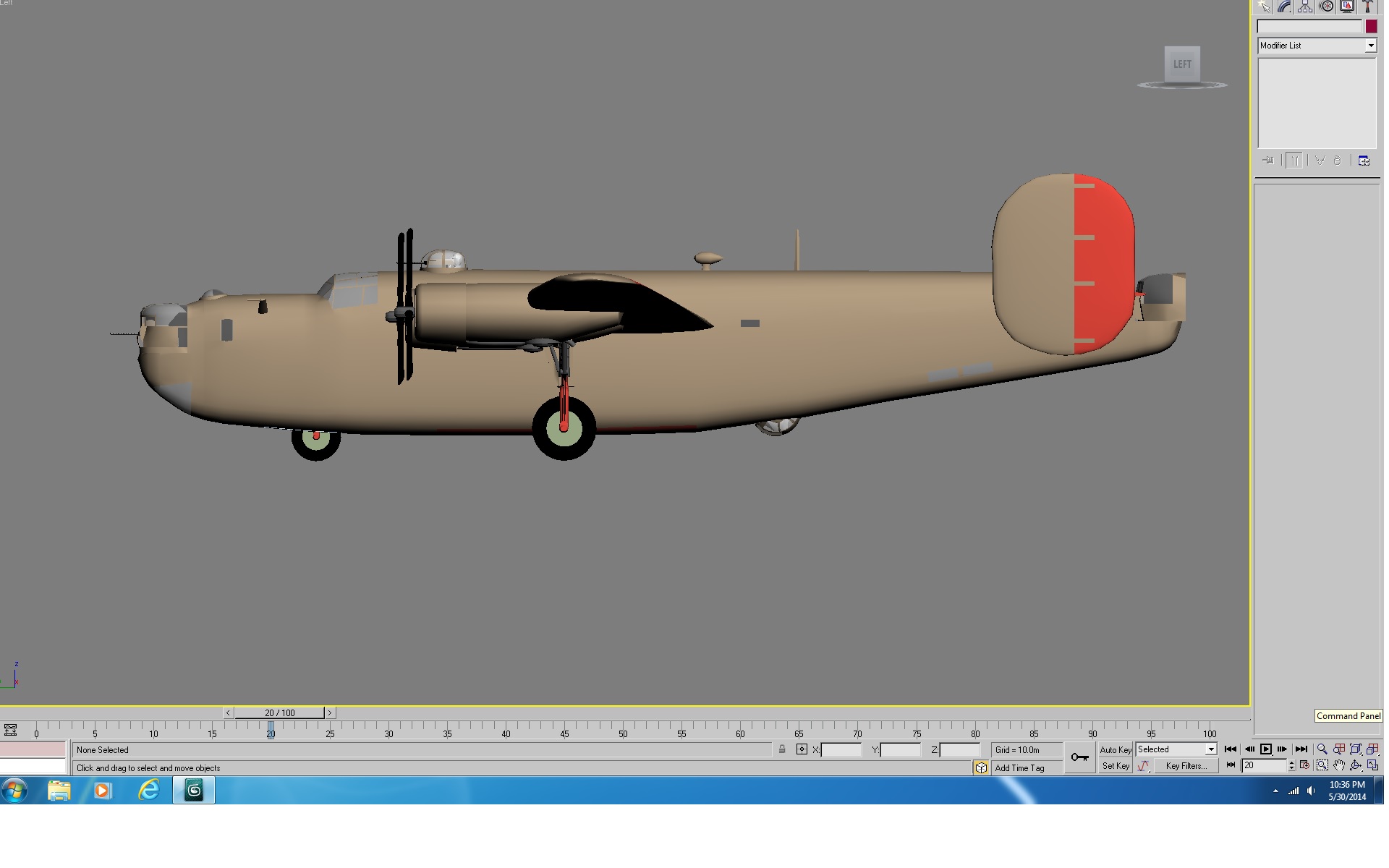Image resolution: width=1389 pixels, height=868 pixels.
Task: Open the Utilities hammer tab
Action: pyautogui.click(x=1368, y=7)
